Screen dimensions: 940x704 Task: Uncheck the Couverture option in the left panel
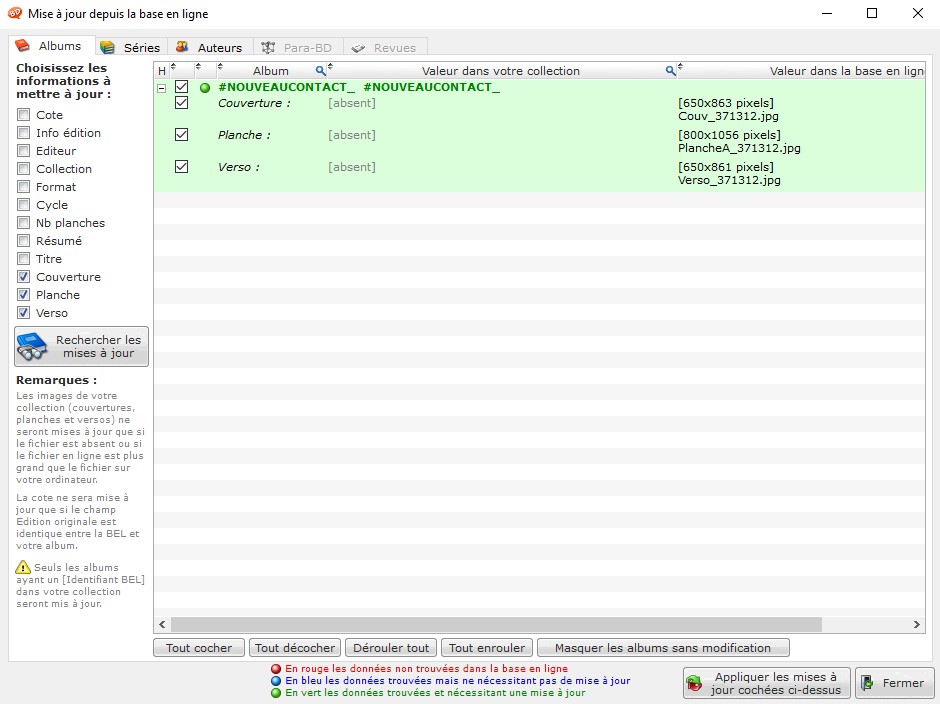(x=23, y=277)
